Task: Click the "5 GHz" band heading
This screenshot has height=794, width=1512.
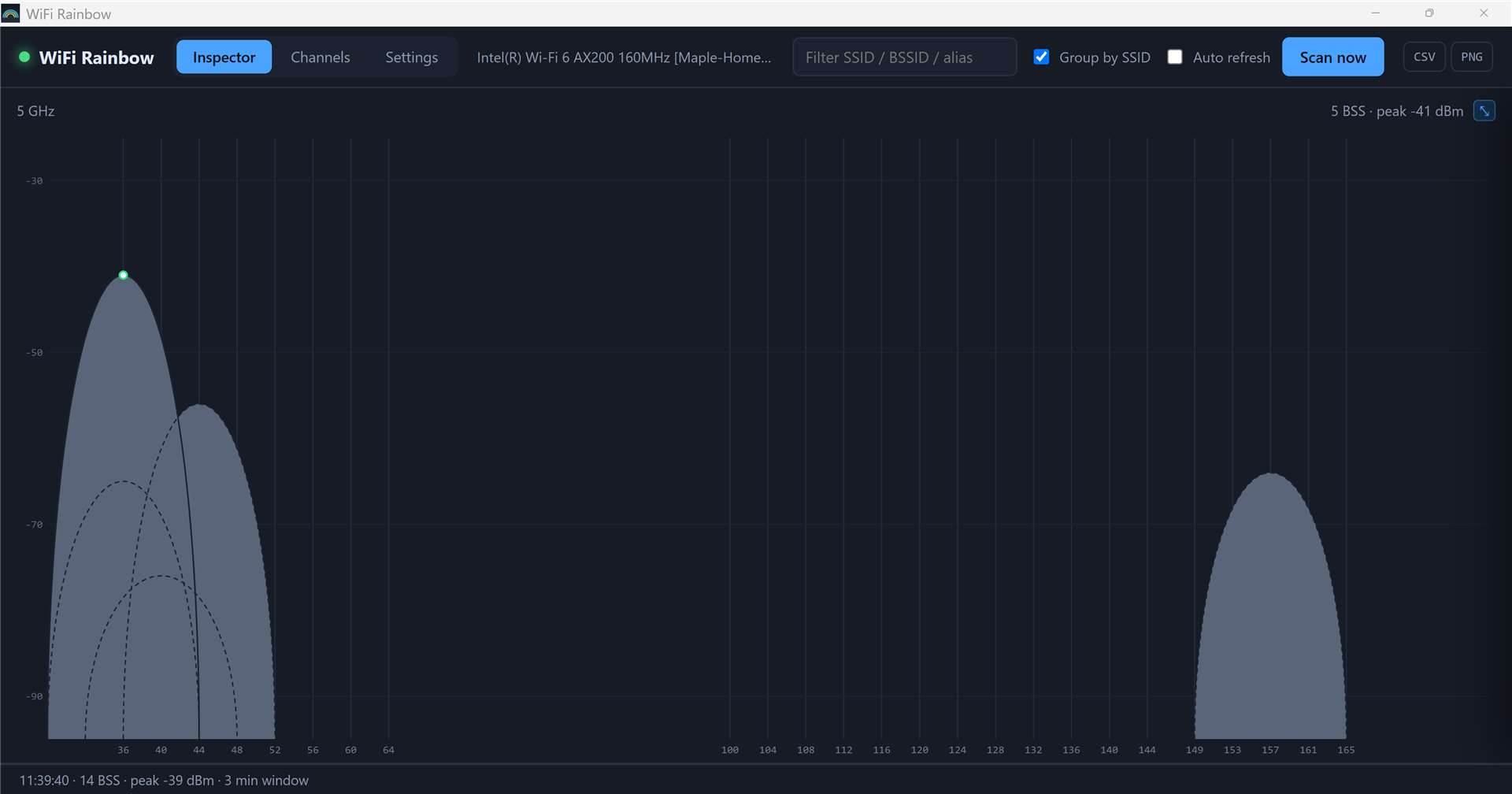Action: coord(35,111)
